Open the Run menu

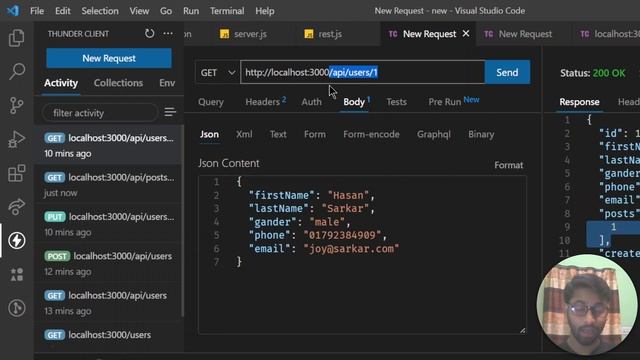point(191,11)
